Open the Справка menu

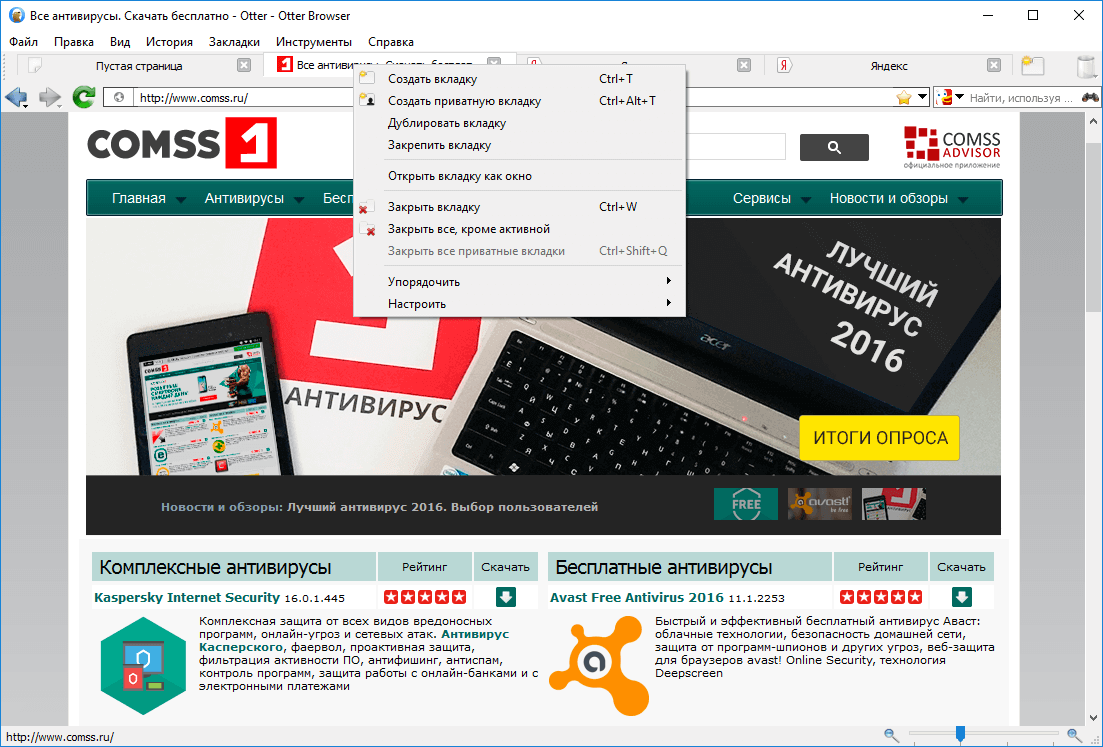[390, 42]
